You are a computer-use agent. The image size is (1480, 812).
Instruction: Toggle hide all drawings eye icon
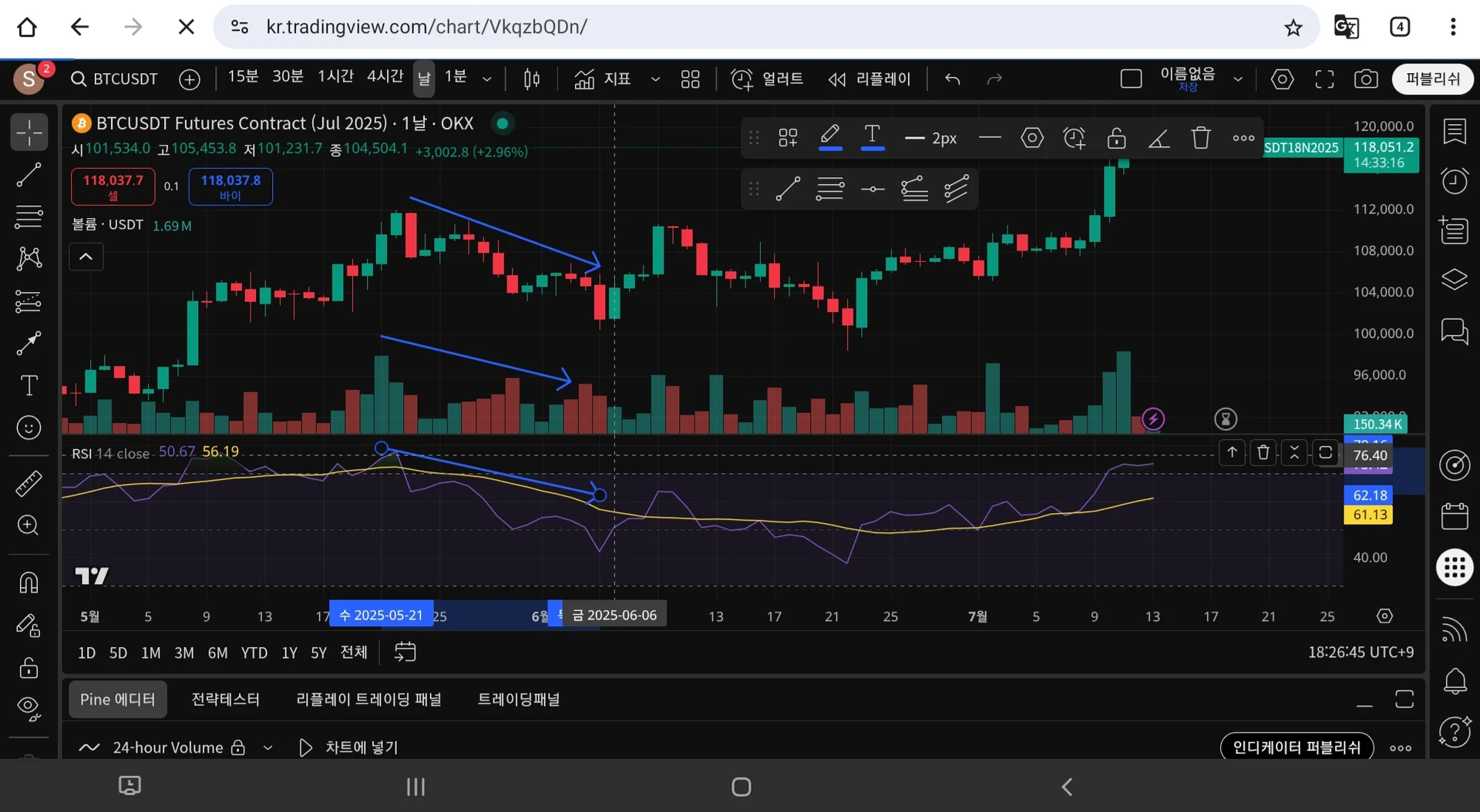point(29,707)
